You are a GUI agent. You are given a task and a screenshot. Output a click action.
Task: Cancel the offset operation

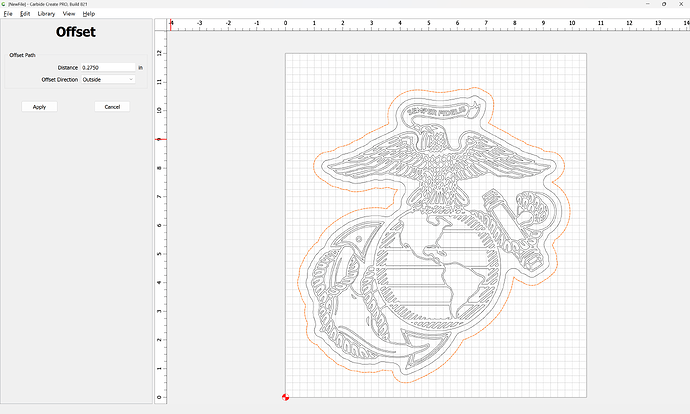point(112,107)
